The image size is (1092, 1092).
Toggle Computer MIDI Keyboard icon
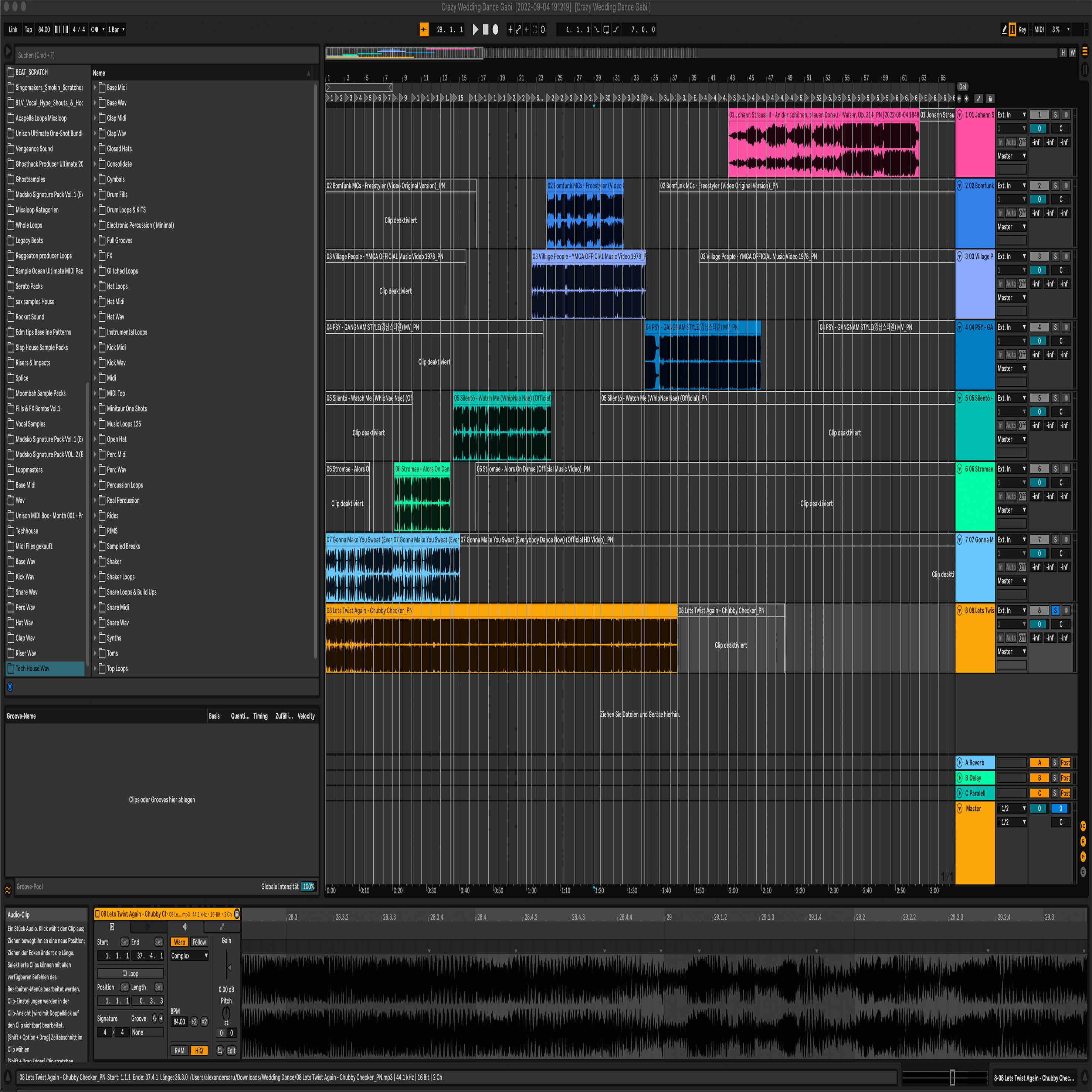click(1012, 30)
